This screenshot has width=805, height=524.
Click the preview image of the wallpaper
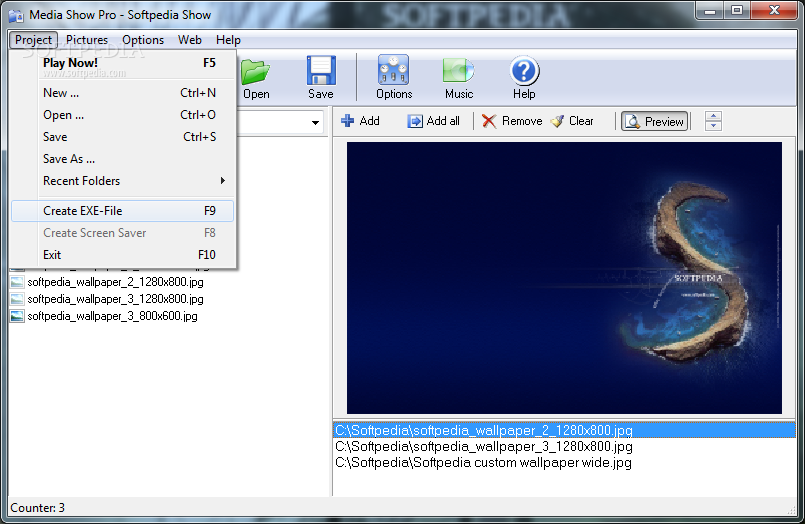point(564,278)
